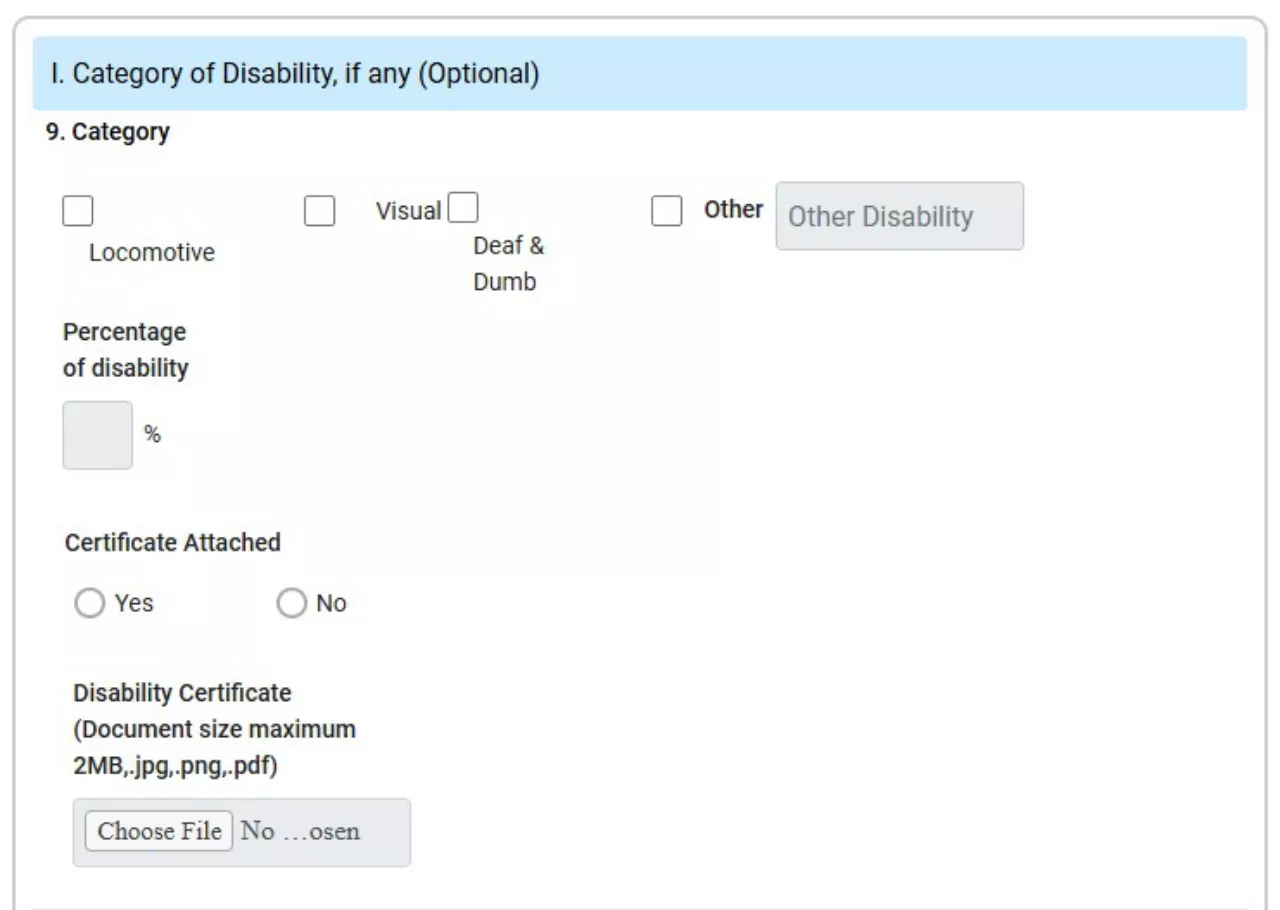Image resolution: width=1280 pixels, height=910 pixels.
Task: Click the Certificate Attached heading
Action: (174, 543)
